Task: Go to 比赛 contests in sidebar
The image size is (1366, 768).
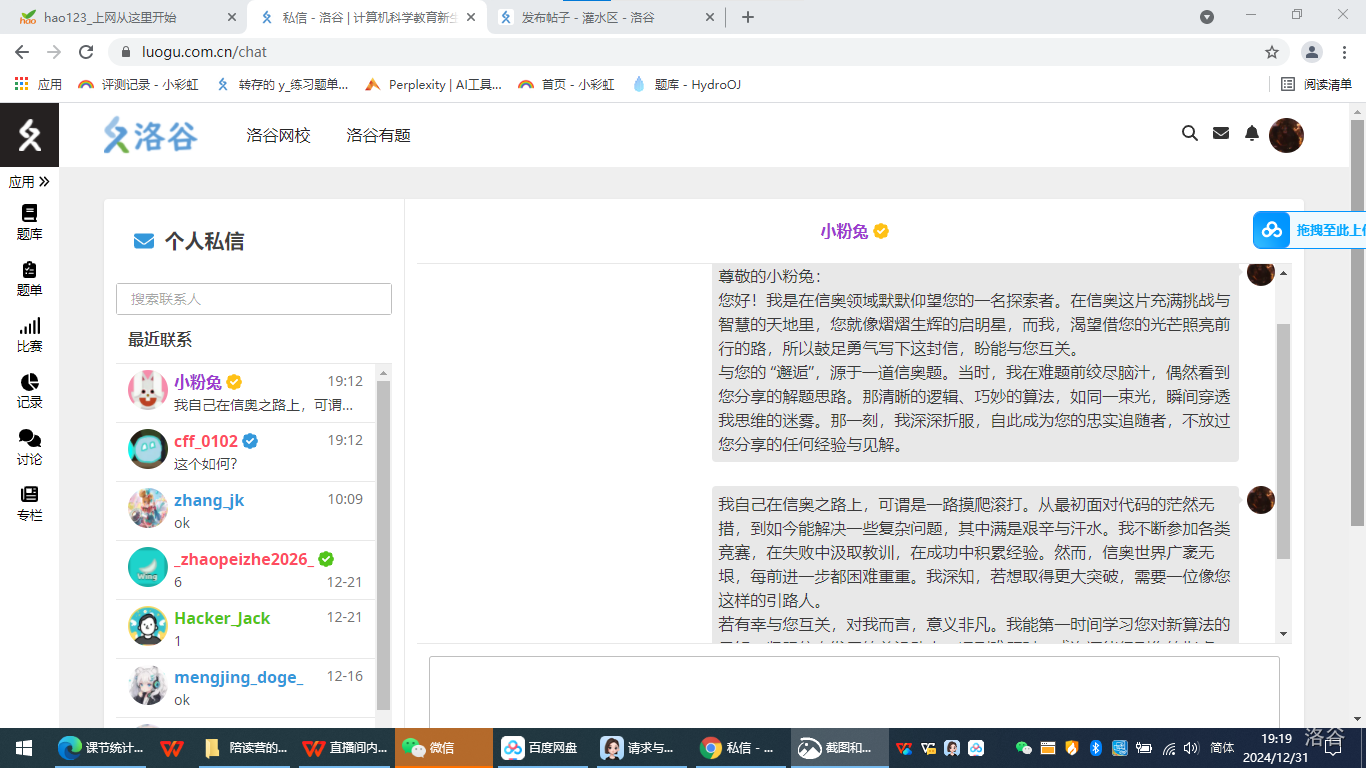Action: coord(29,333)
